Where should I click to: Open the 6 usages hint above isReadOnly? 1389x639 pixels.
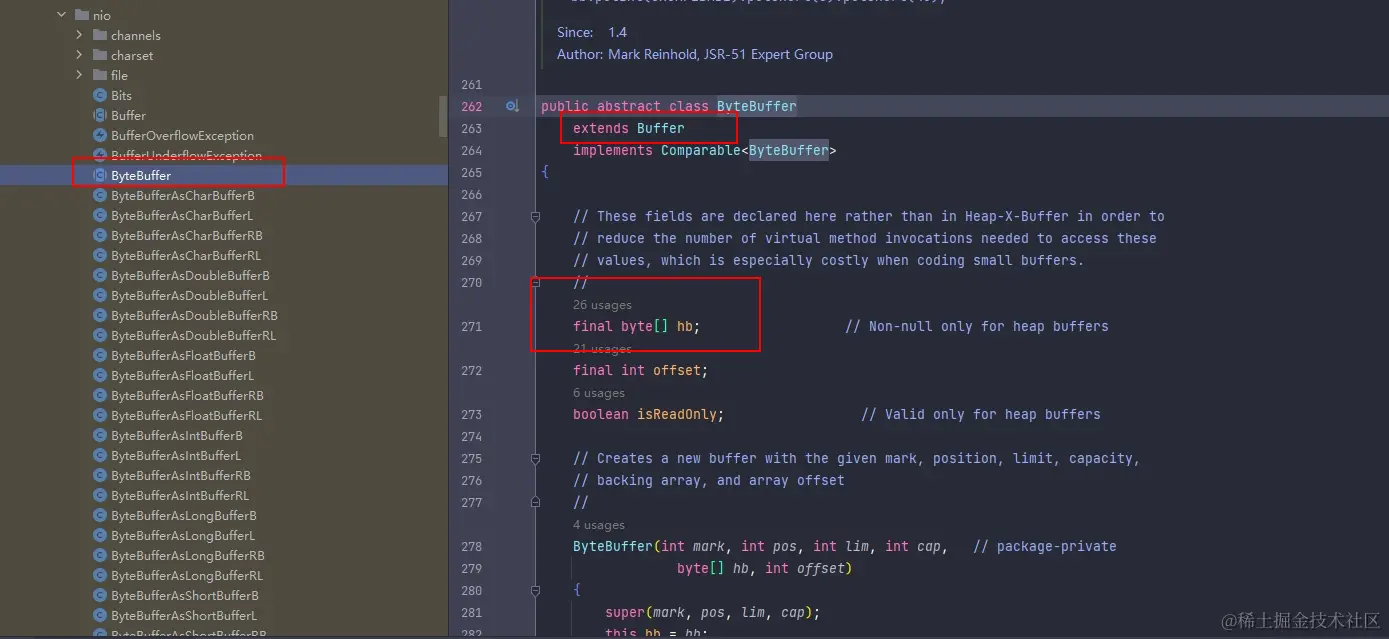(x=599, y=393)
